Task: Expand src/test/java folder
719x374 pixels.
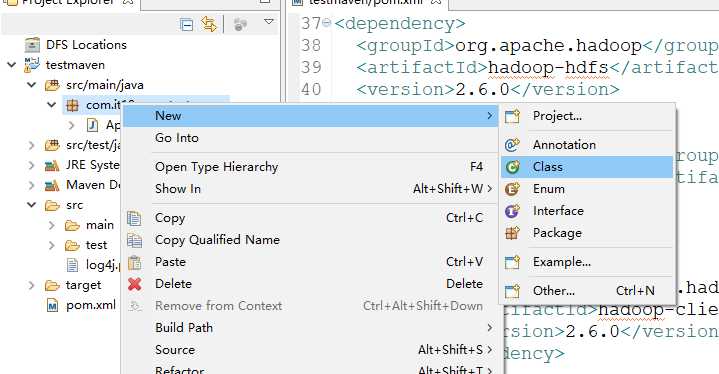Action: coord(32,145)
